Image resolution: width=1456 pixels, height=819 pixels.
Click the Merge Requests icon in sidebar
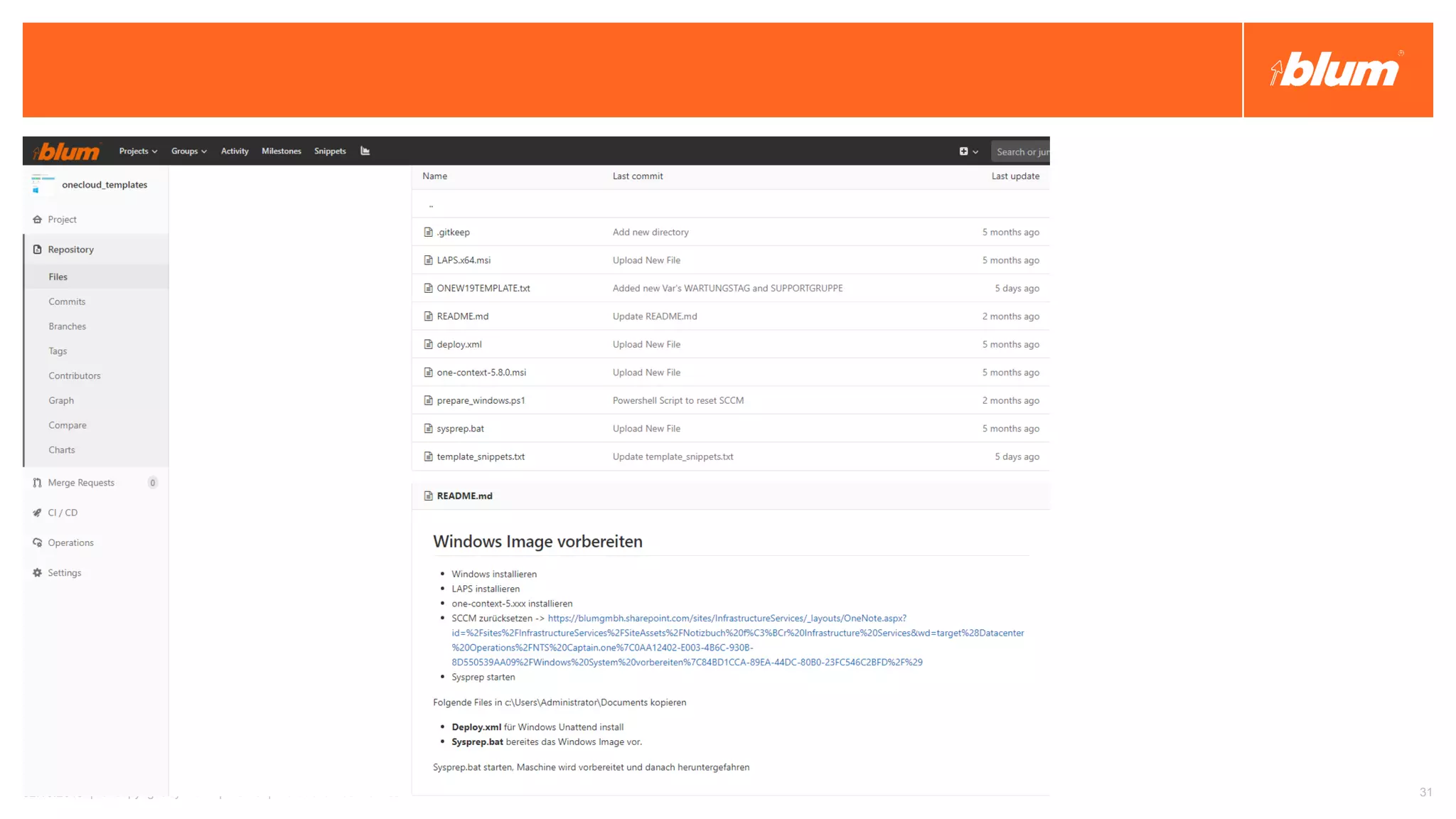pyautogui.click(x=38, y=483)
